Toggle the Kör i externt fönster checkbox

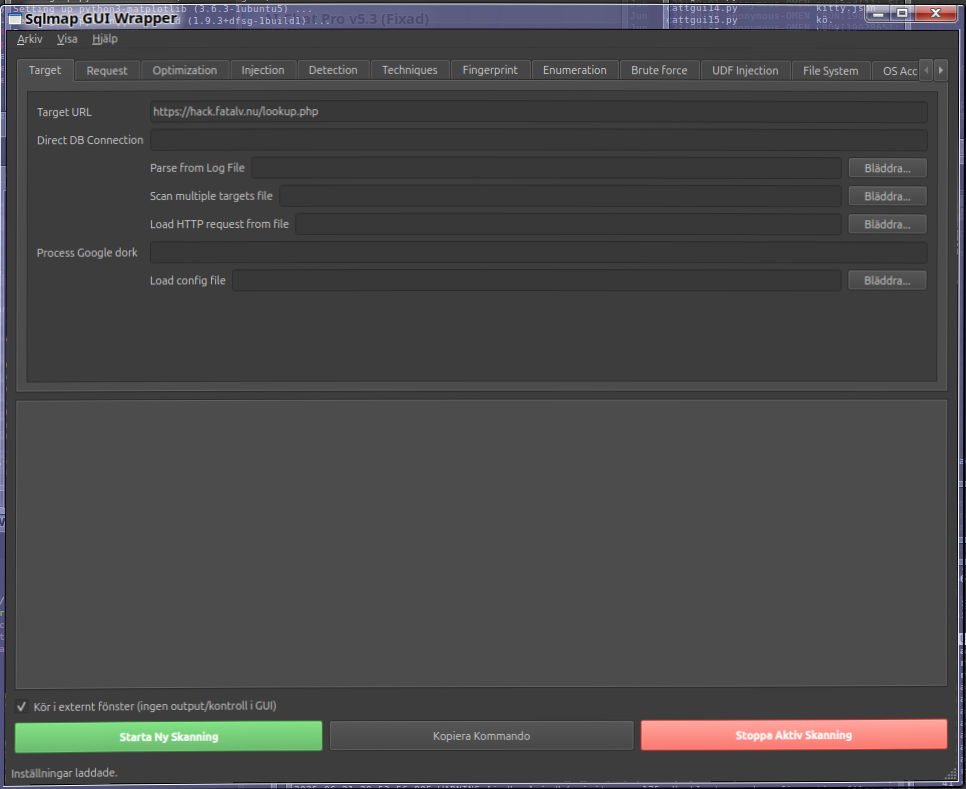(20, 705)
